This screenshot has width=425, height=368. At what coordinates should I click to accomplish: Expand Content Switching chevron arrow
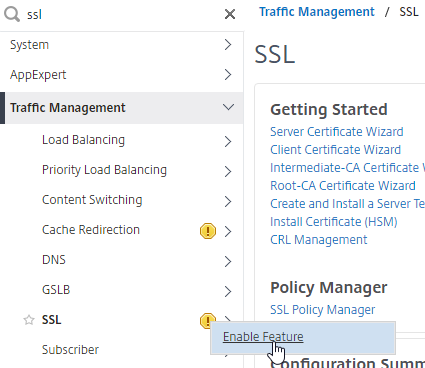228,201
